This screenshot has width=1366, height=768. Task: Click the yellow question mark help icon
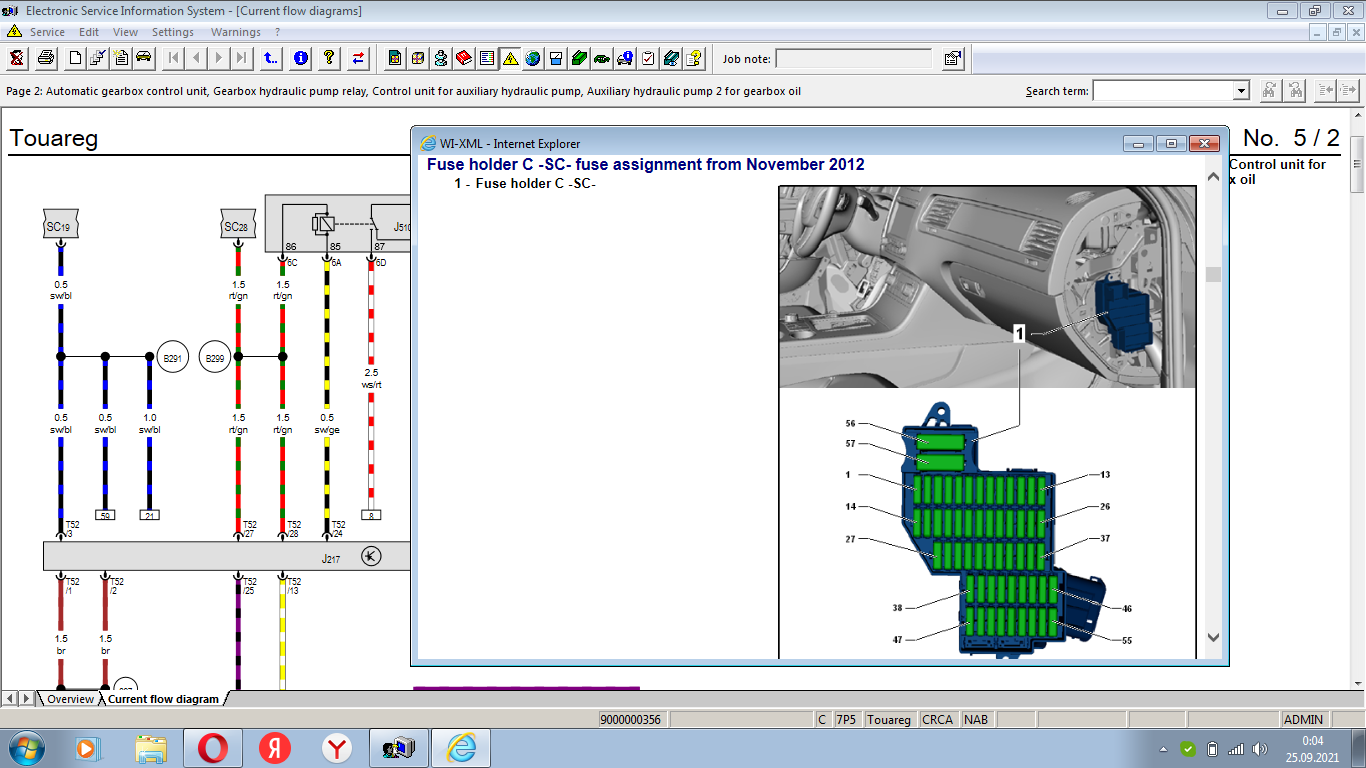point(328,58)
